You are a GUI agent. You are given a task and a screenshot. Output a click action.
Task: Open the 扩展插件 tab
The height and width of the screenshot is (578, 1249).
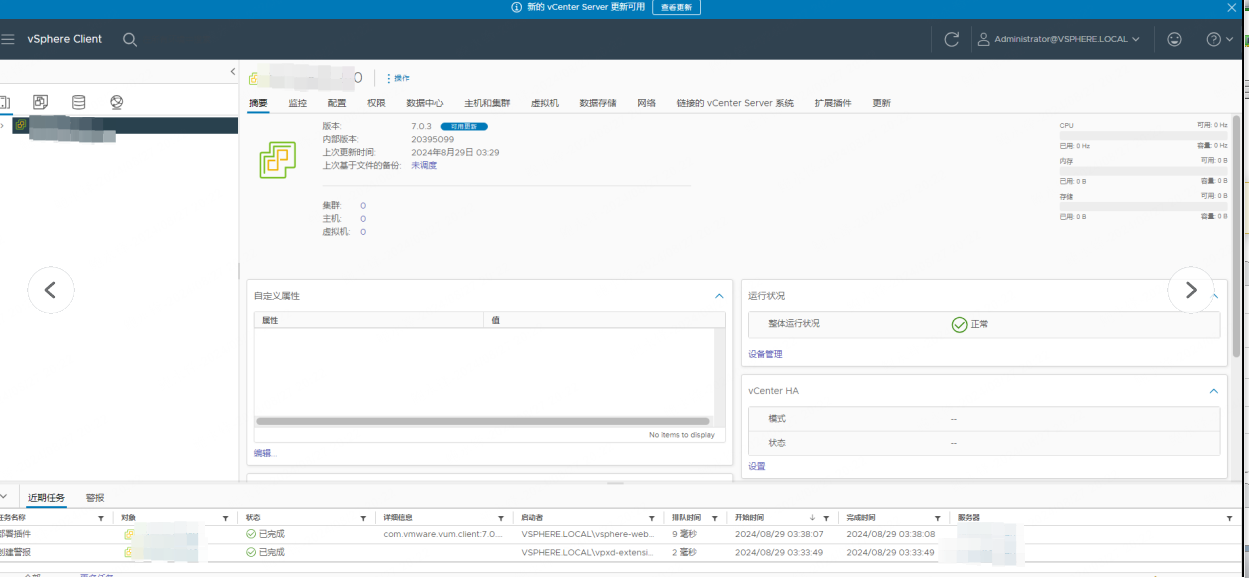[x=833, y=103]
